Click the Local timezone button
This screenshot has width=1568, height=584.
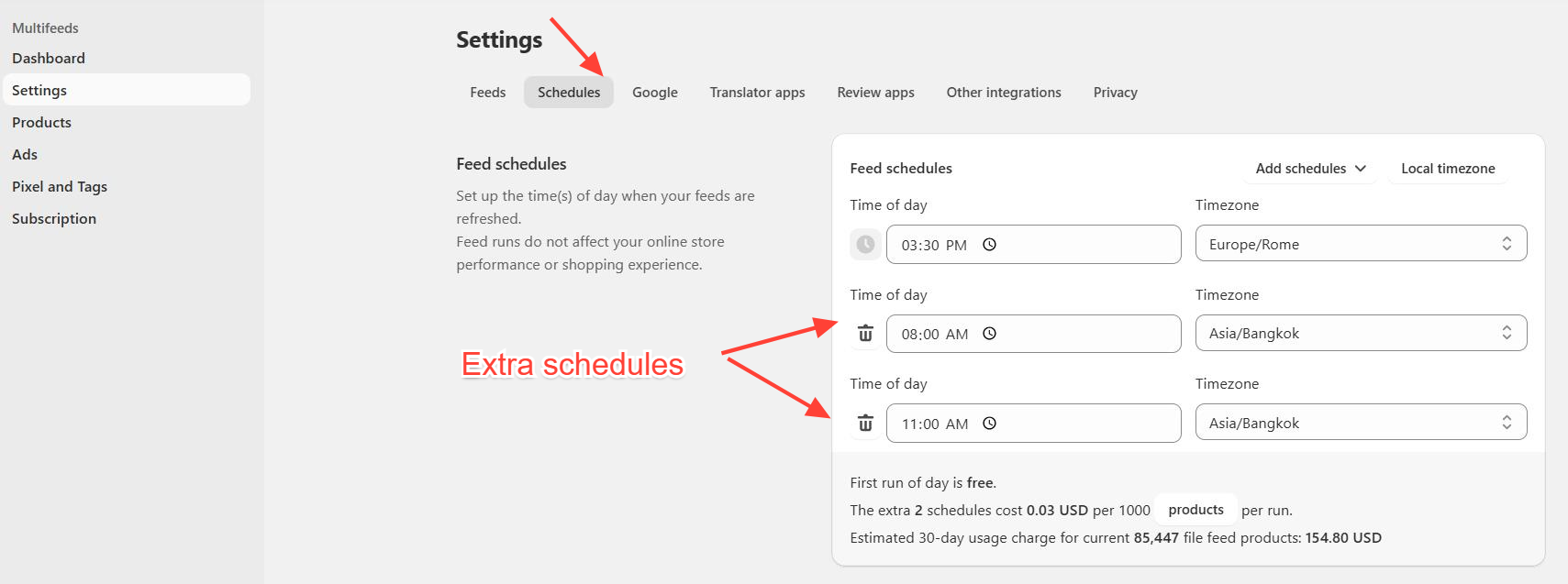(x=1448, y=169)
